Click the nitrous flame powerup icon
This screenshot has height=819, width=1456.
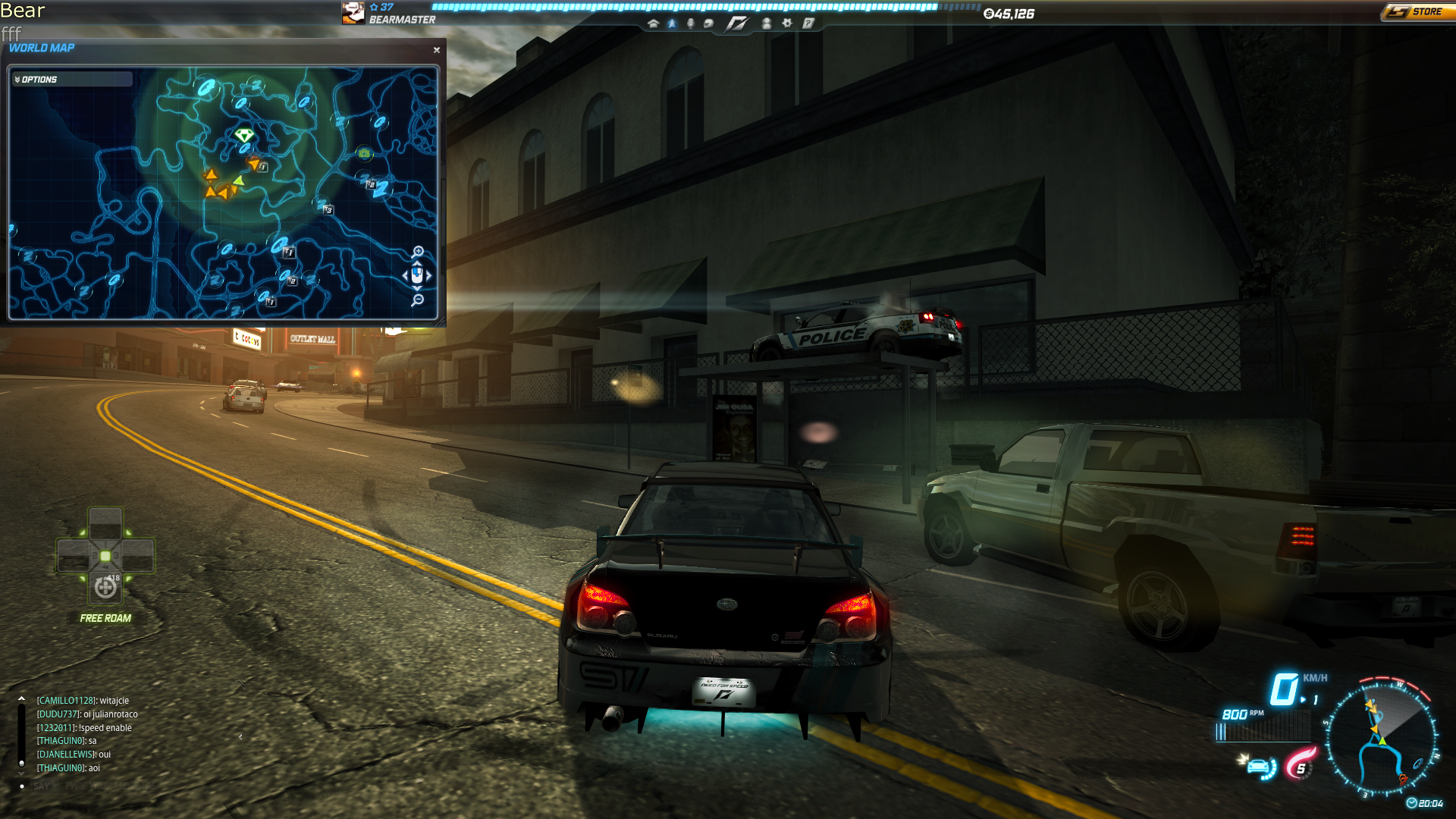[1301, 764]
